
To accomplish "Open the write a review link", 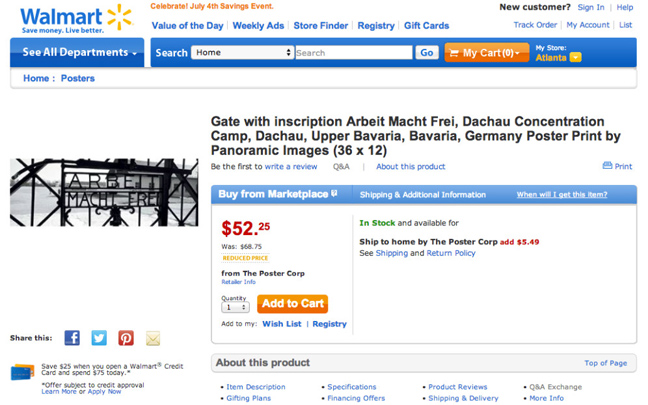I will point(291,167).
